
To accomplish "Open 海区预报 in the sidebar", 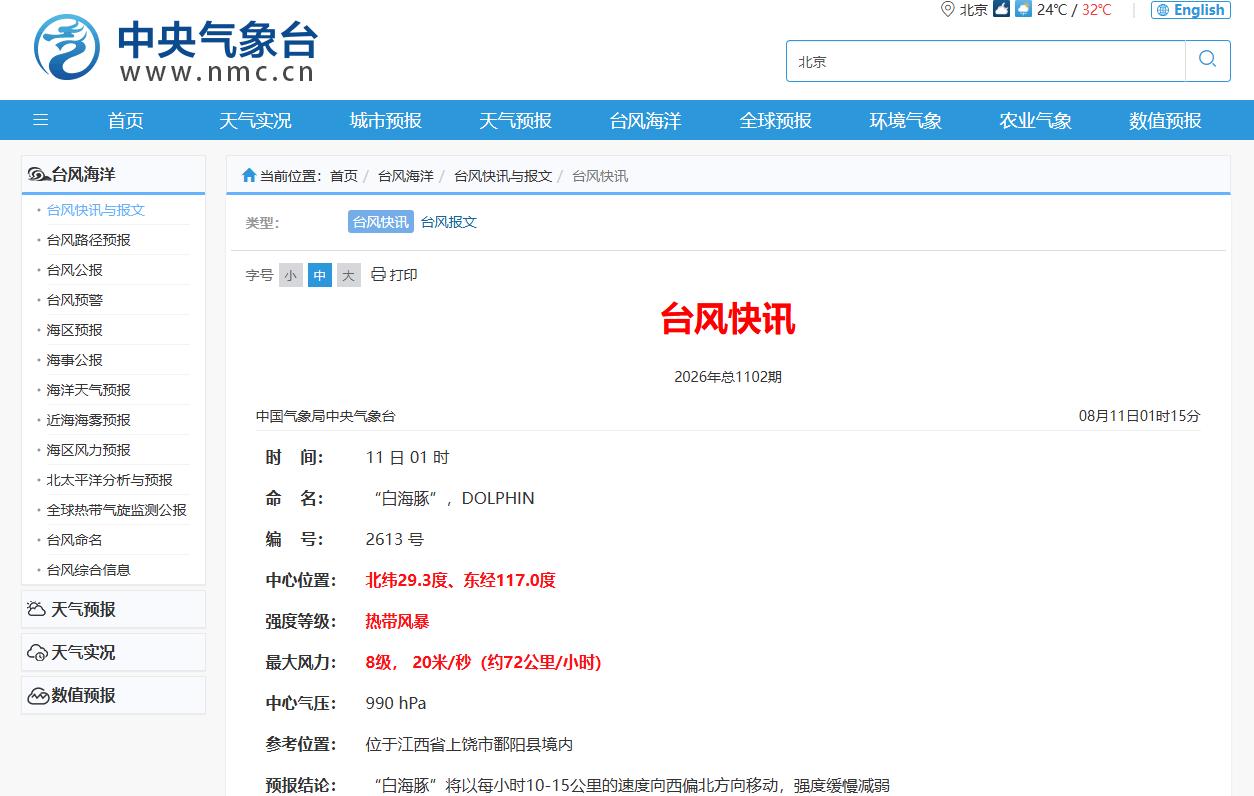I will (75, 330).
